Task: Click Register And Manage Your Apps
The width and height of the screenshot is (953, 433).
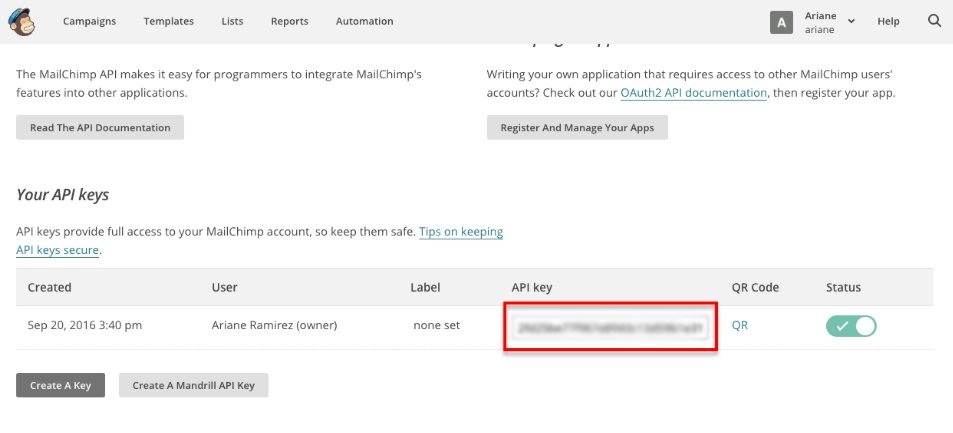Action: [577, 128]
